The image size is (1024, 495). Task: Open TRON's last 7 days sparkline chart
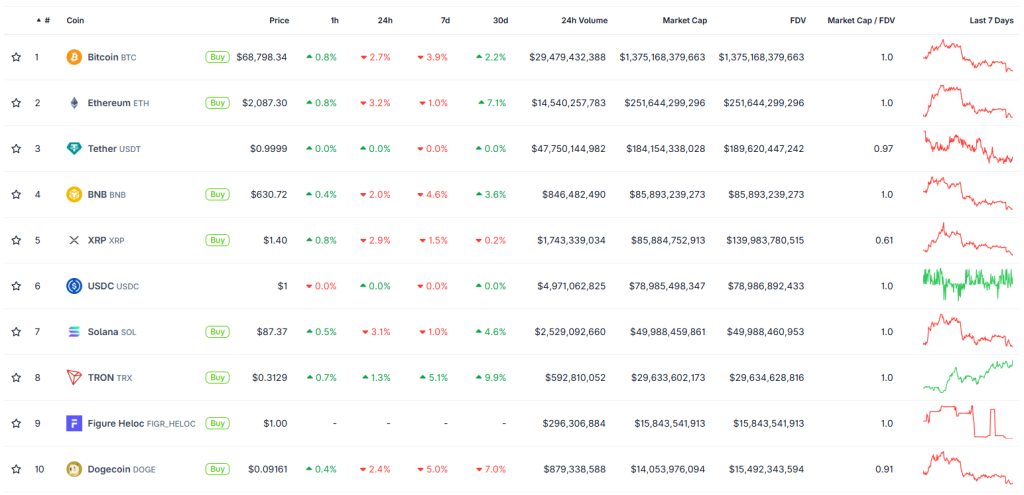[968, 376]
